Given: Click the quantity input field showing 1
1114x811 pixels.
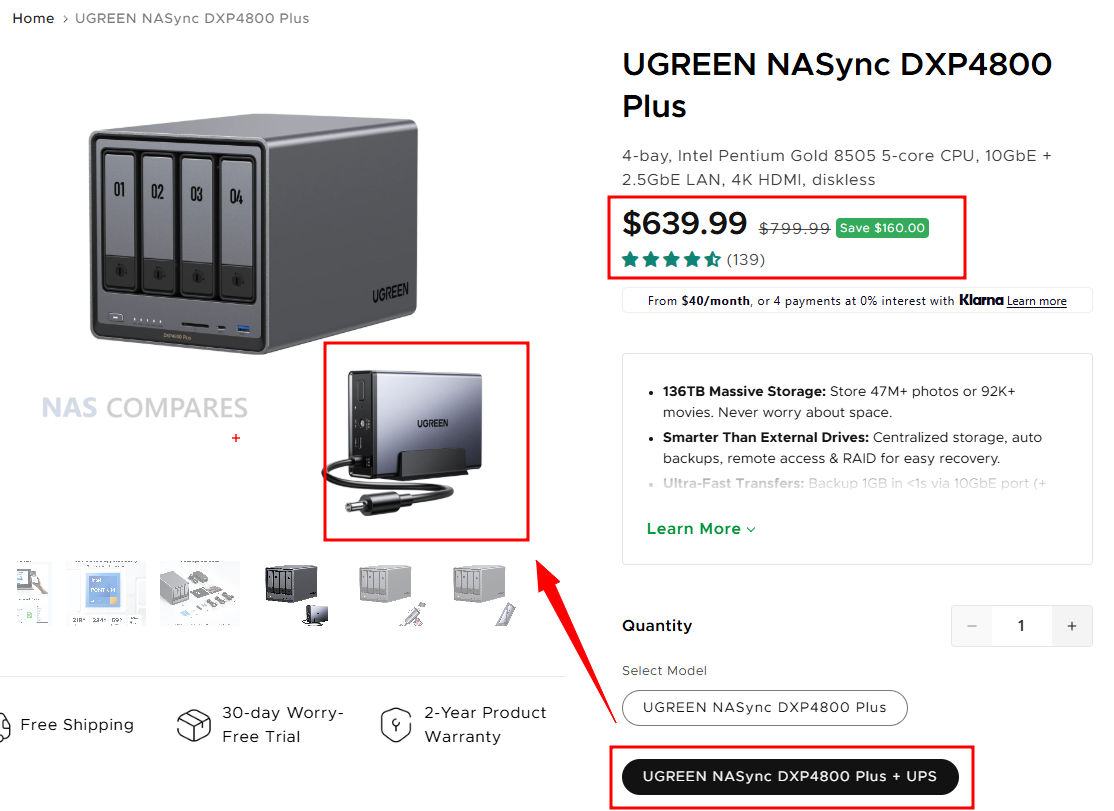Looking at the screenshot, I should tap(1022, 626).
